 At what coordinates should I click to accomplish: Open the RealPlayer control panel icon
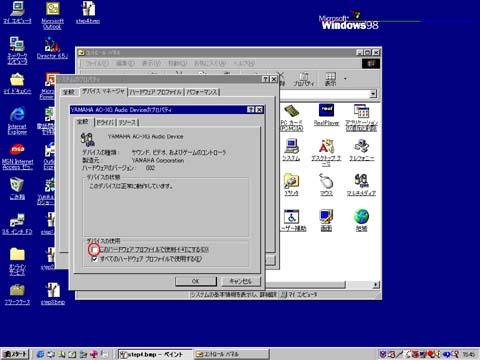click(x=326, y=111)
